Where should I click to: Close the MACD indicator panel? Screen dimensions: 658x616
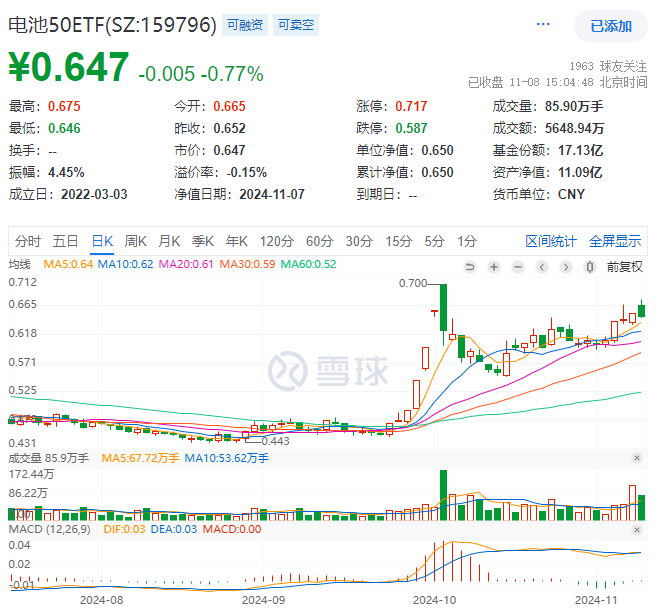[637, 530]
